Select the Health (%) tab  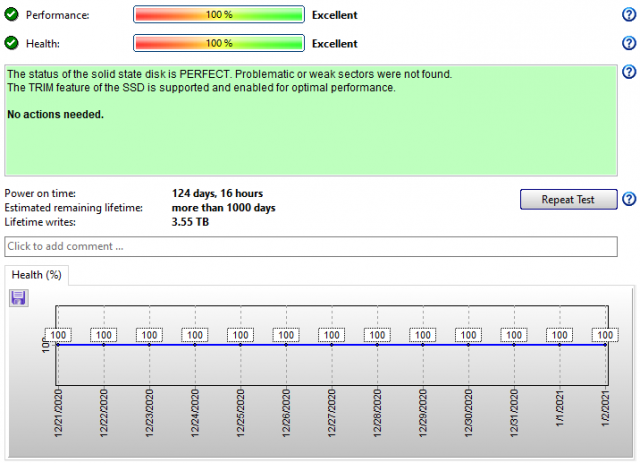[36, 275]
